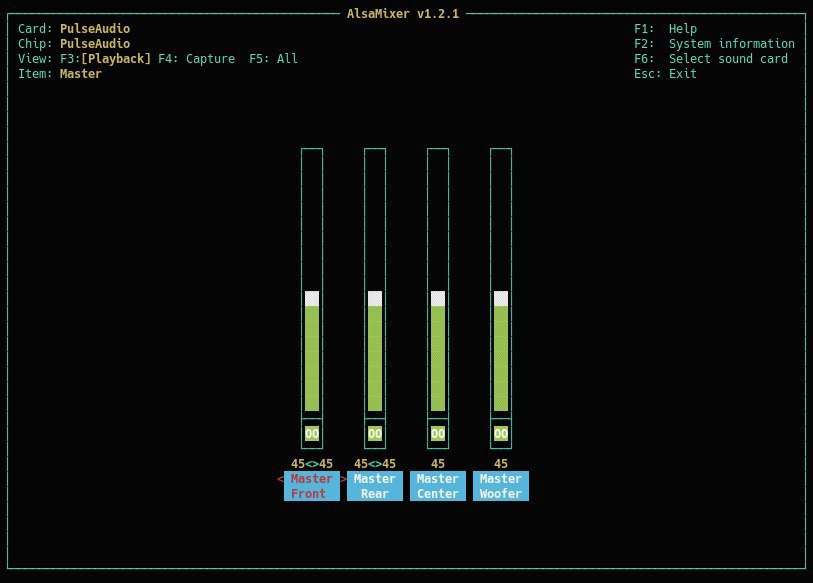813x583 pixels.
Task: Select the Master Woofer channel label
Action: pos(501,486)
